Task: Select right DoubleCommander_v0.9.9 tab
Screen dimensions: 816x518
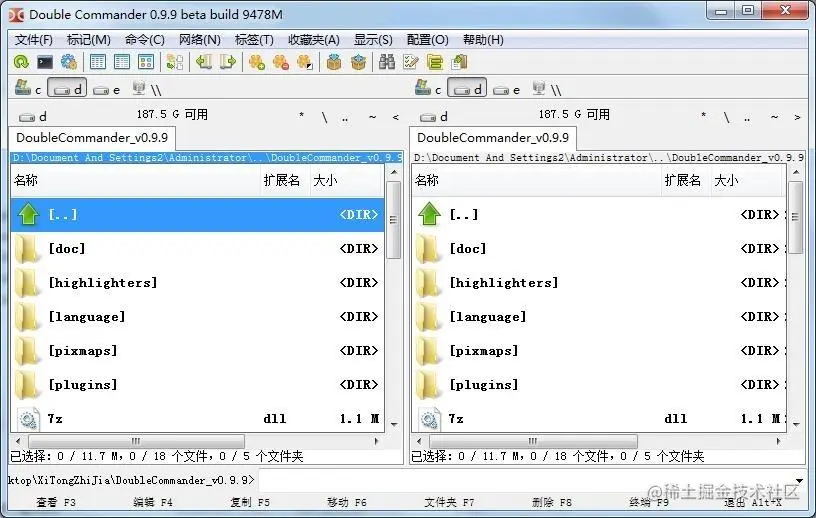Action: pyautogui.click(x=493, y=138)
